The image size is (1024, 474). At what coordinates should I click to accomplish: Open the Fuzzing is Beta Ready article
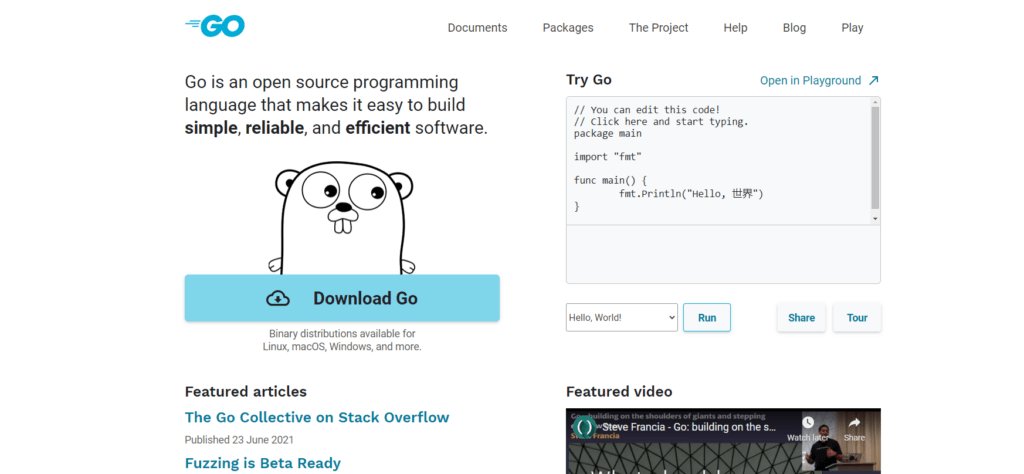coord(263,463)
